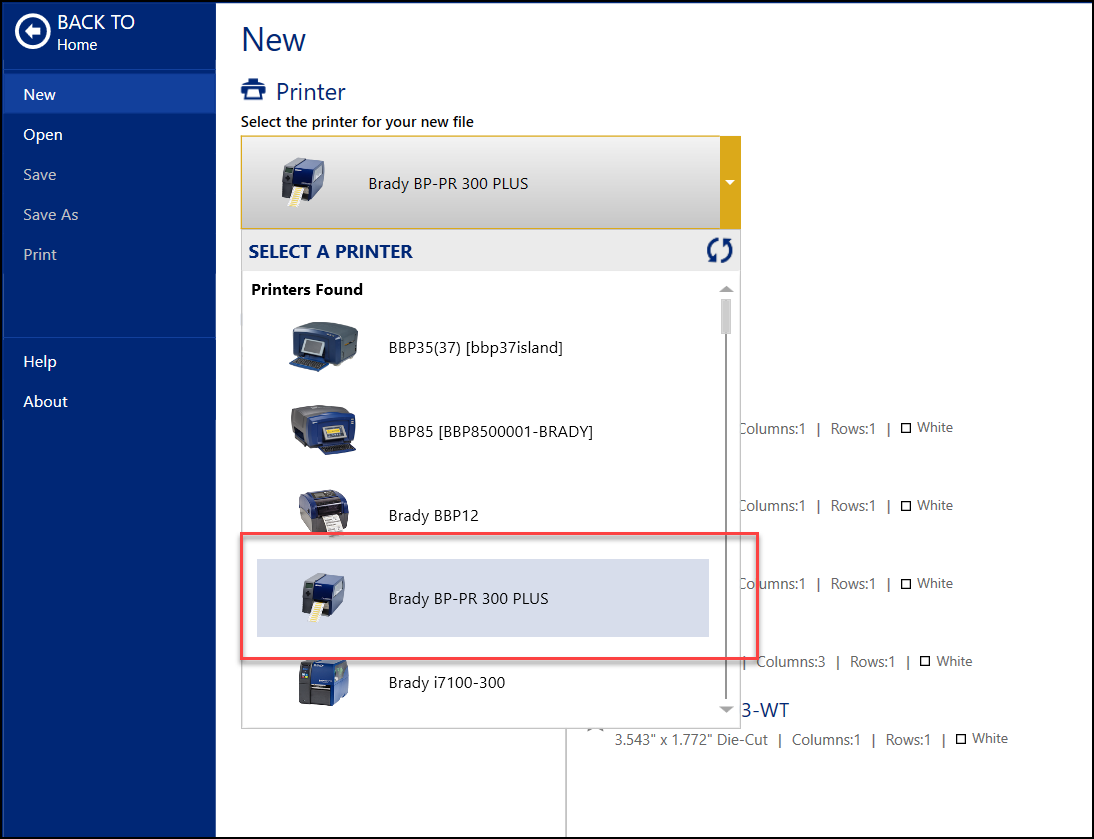Refresh the printers list
Screen dimensions: 1094x839
click(719, 250)
